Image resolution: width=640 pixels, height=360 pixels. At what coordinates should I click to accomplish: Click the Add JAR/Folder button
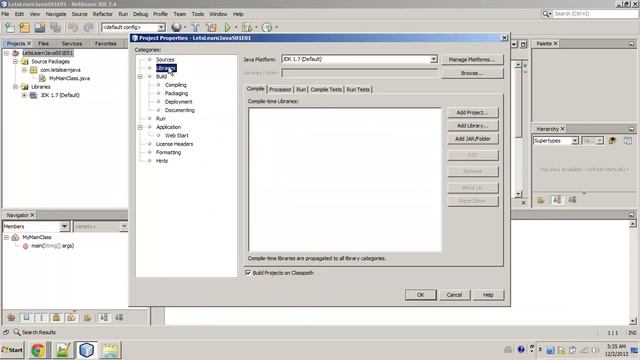[x=473, y=139]
